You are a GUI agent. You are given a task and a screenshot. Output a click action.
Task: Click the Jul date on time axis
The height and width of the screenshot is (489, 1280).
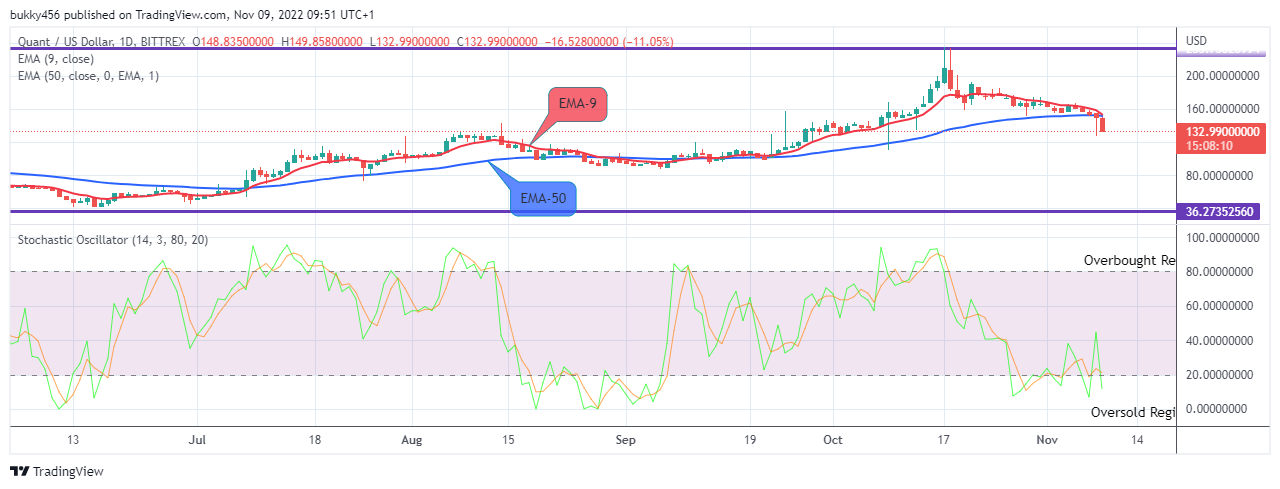coord(197,439)
